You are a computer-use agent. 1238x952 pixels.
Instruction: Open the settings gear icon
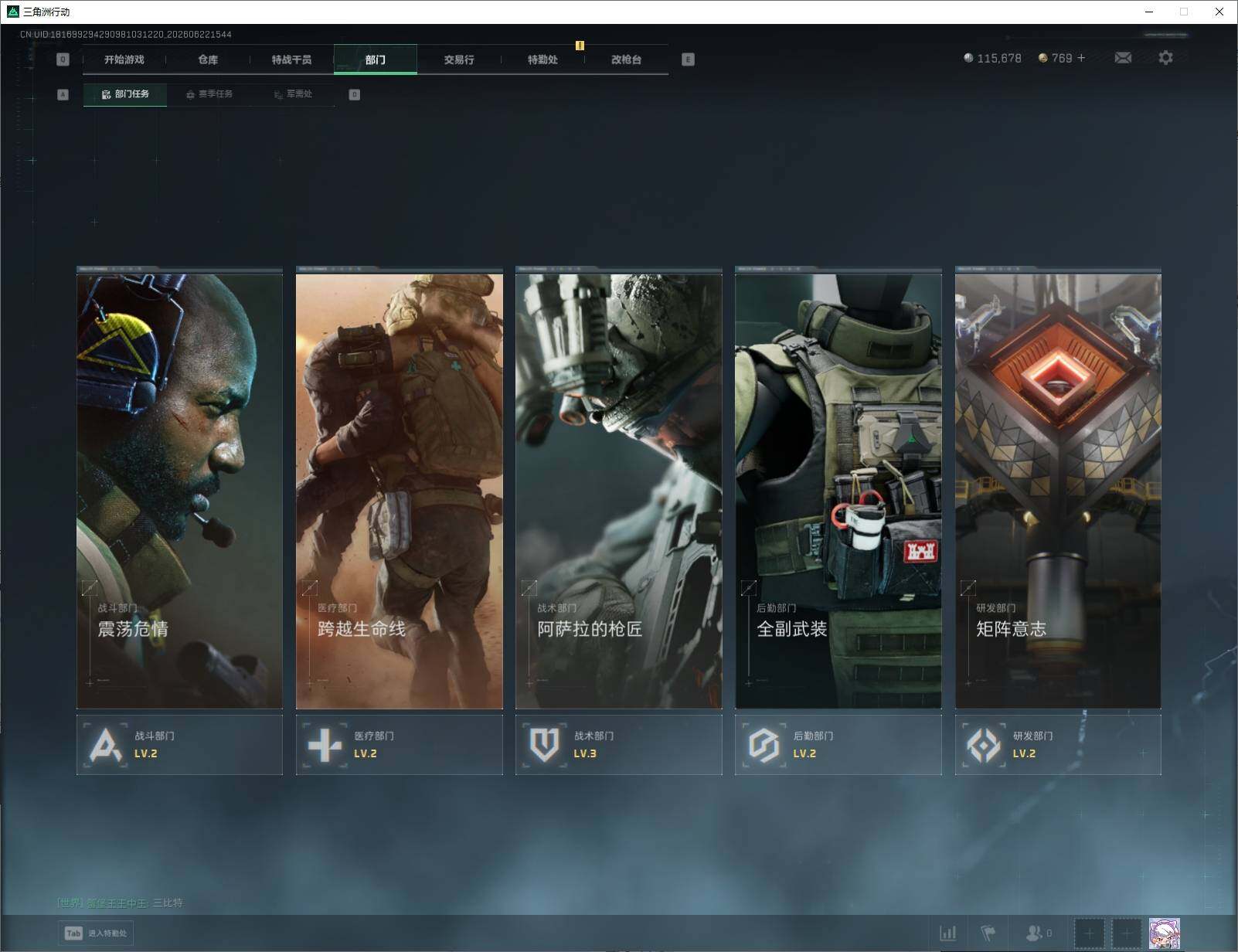click(1165, 57)
